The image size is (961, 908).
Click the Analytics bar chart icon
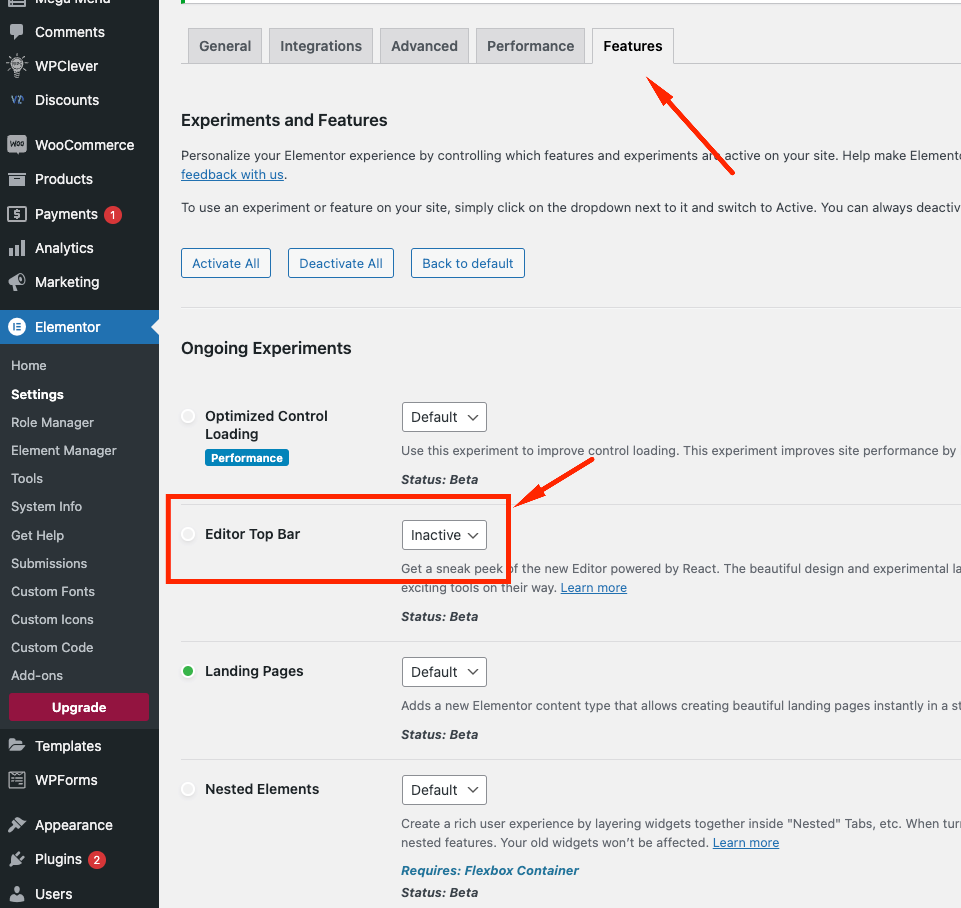point(17,248)
